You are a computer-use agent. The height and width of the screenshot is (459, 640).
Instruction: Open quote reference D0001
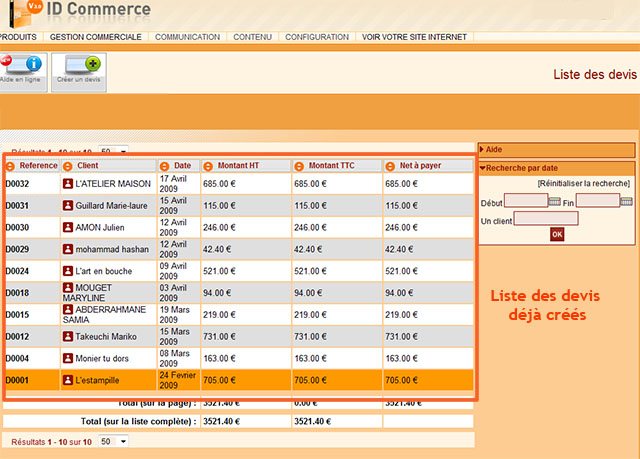[18, 380]
